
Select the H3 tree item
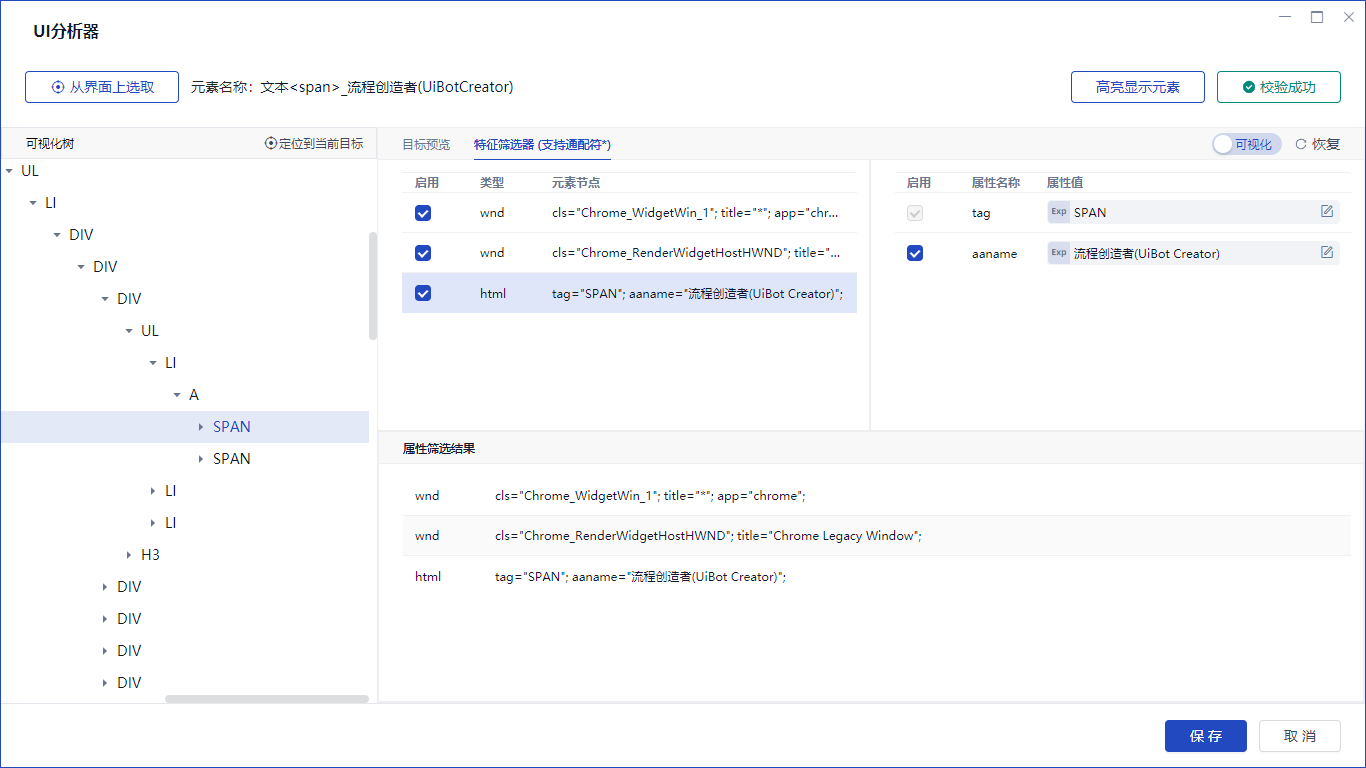pyautogui.click(x=150, y=555)
